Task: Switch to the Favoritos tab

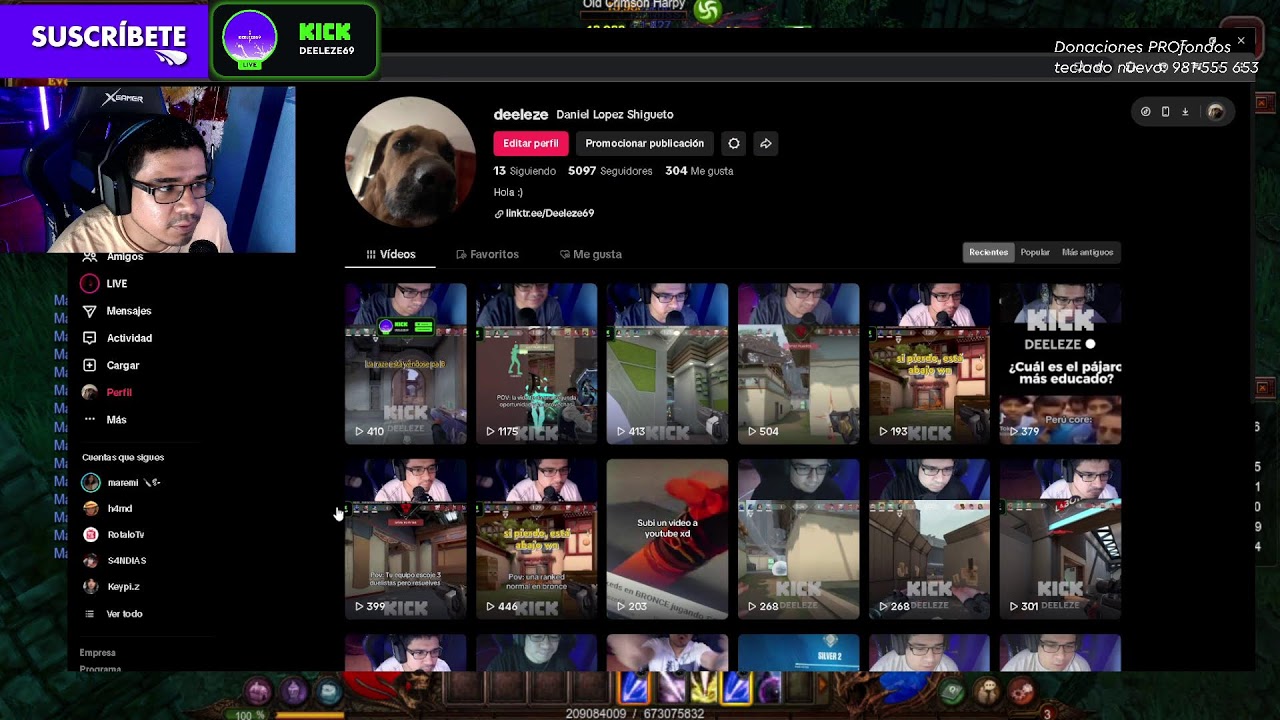Action: click(487, 254)
